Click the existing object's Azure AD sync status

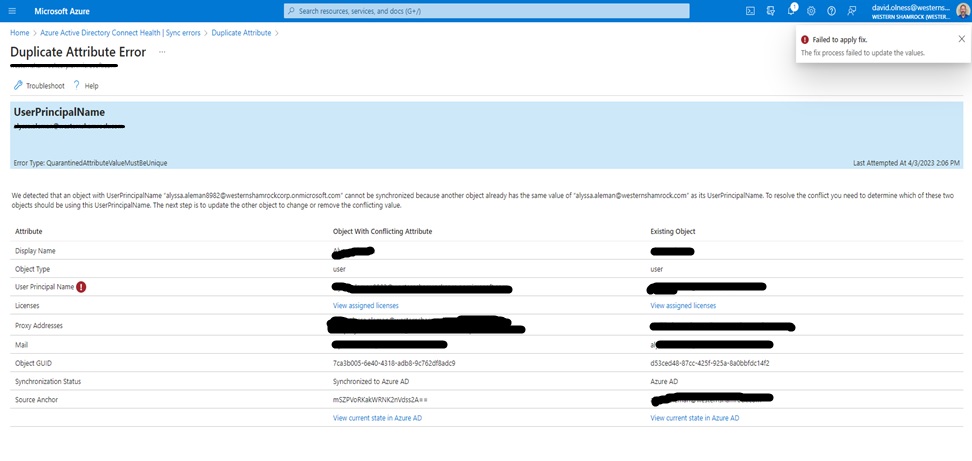664,382
